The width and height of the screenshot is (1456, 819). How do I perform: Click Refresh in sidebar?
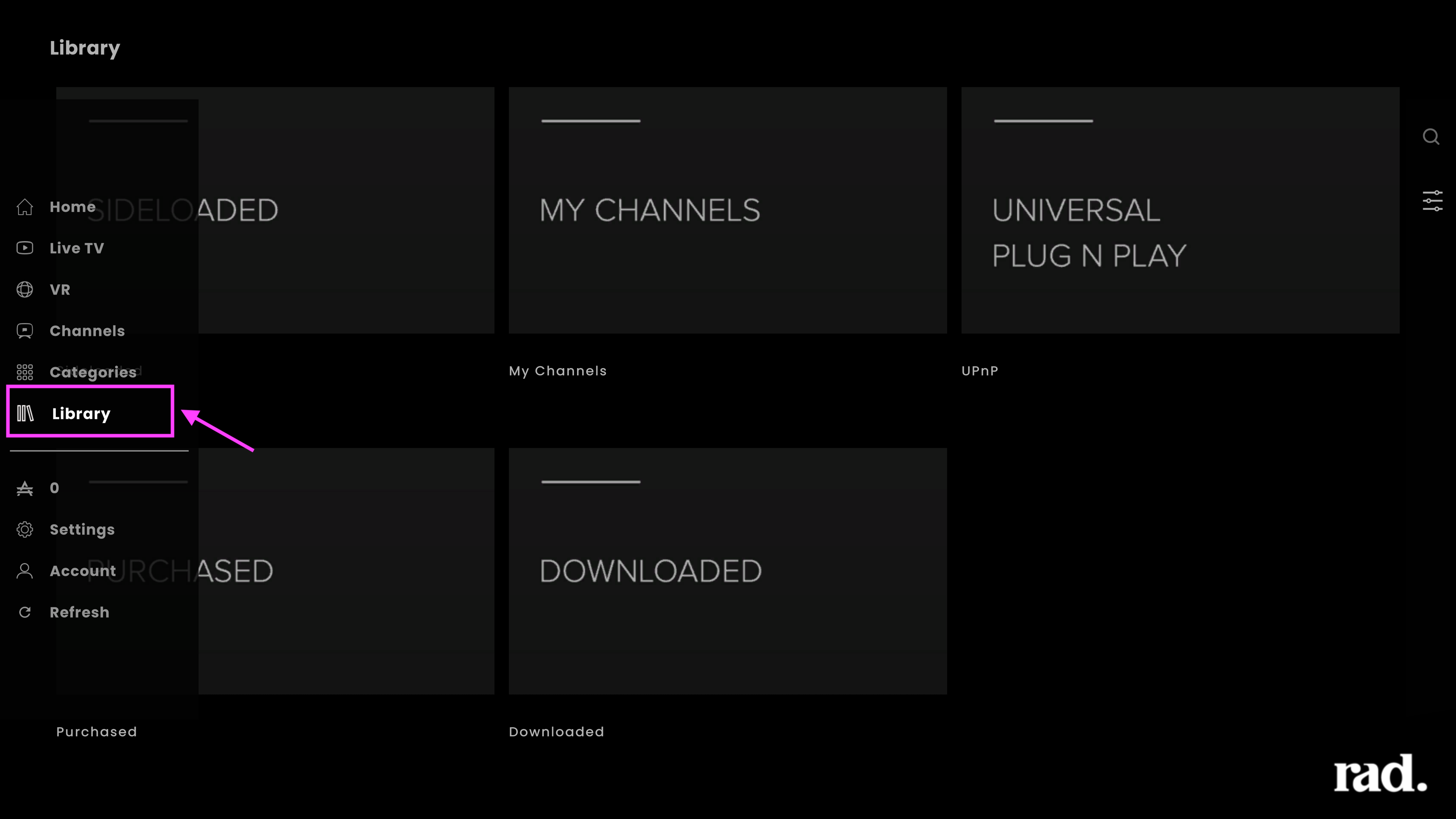(79, 612)
